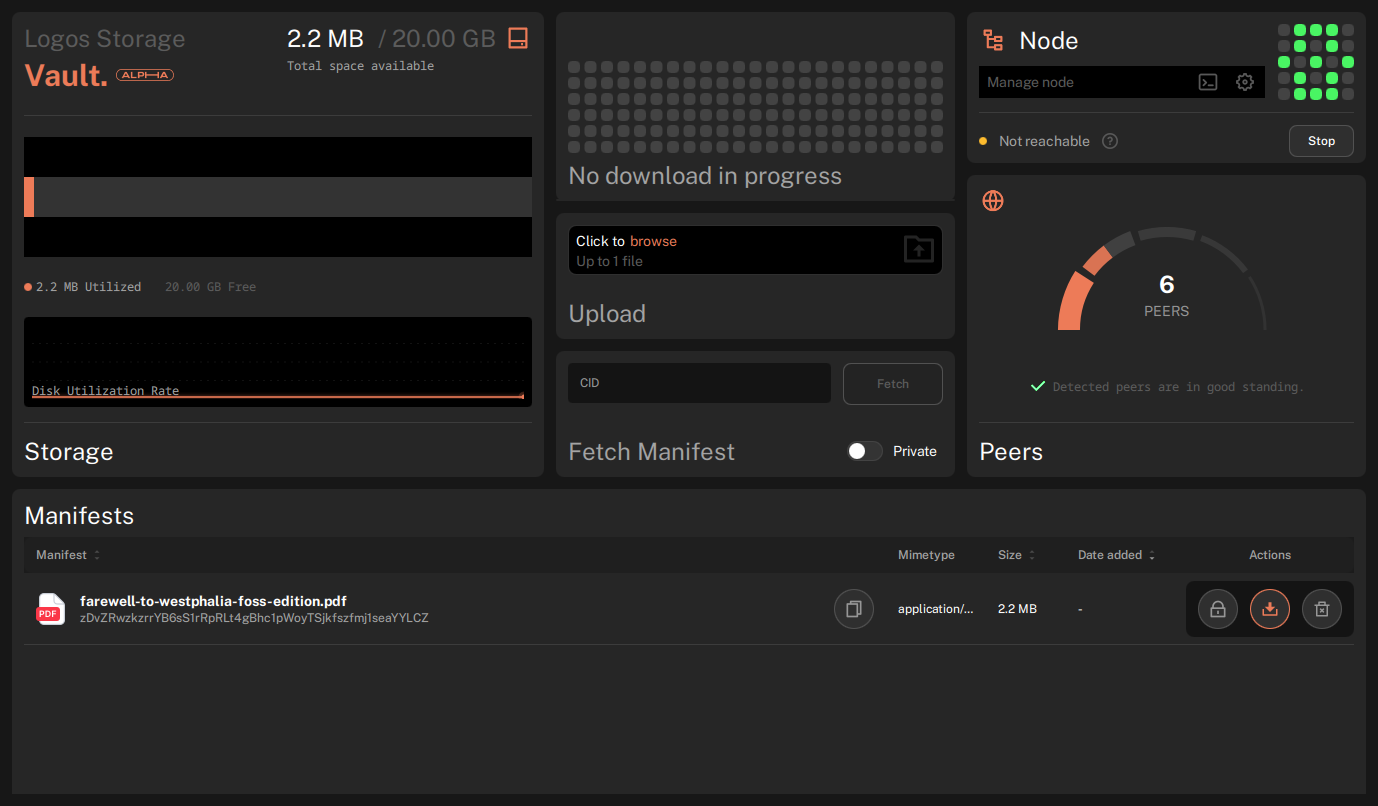1378x806 pixels.
Task: Click the red PDF file icon
Action: tap(50, 609)
